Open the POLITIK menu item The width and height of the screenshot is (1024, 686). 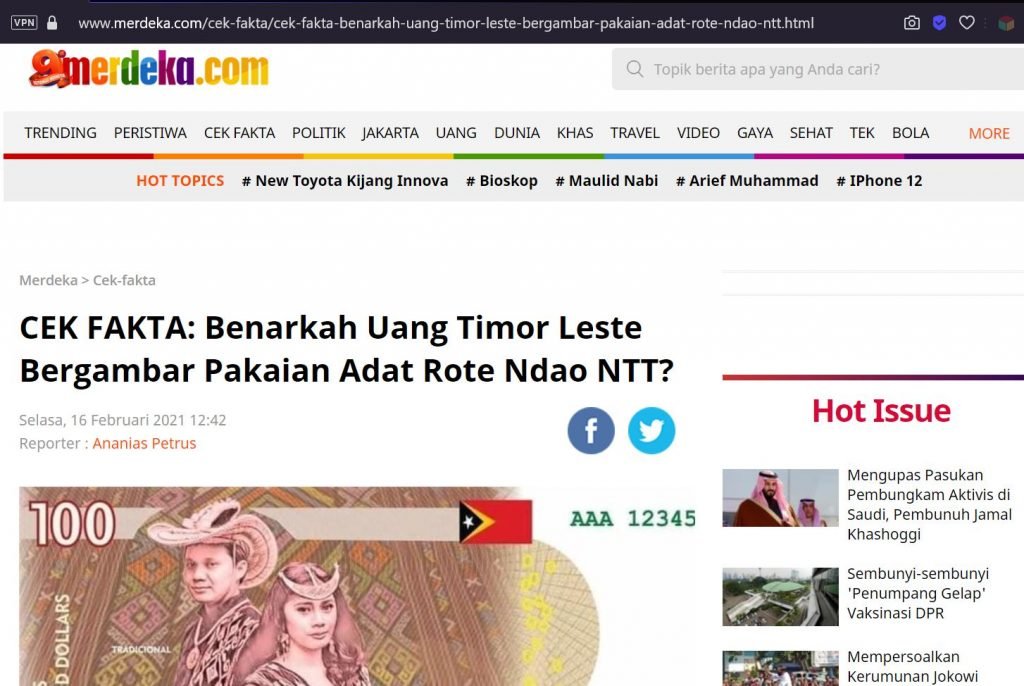(319, 133)
